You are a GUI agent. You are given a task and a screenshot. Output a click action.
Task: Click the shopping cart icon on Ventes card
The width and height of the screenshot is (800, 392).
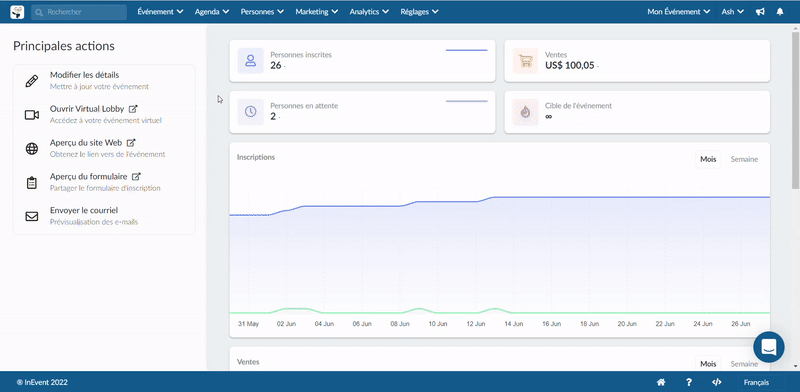coord(526,61)
